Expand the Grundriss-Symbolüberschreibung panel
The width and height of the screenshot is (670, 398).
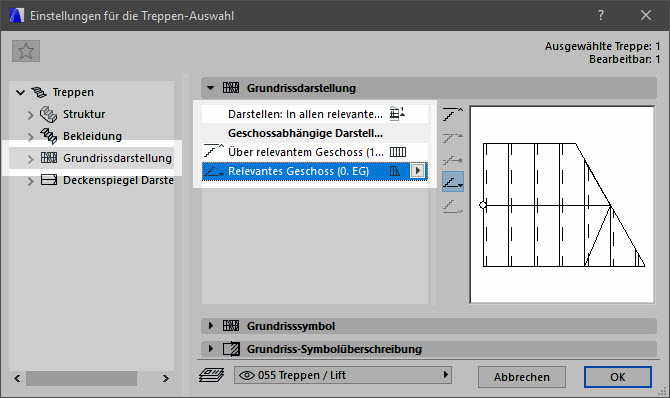pyautogui.click(x=210, y=348)
